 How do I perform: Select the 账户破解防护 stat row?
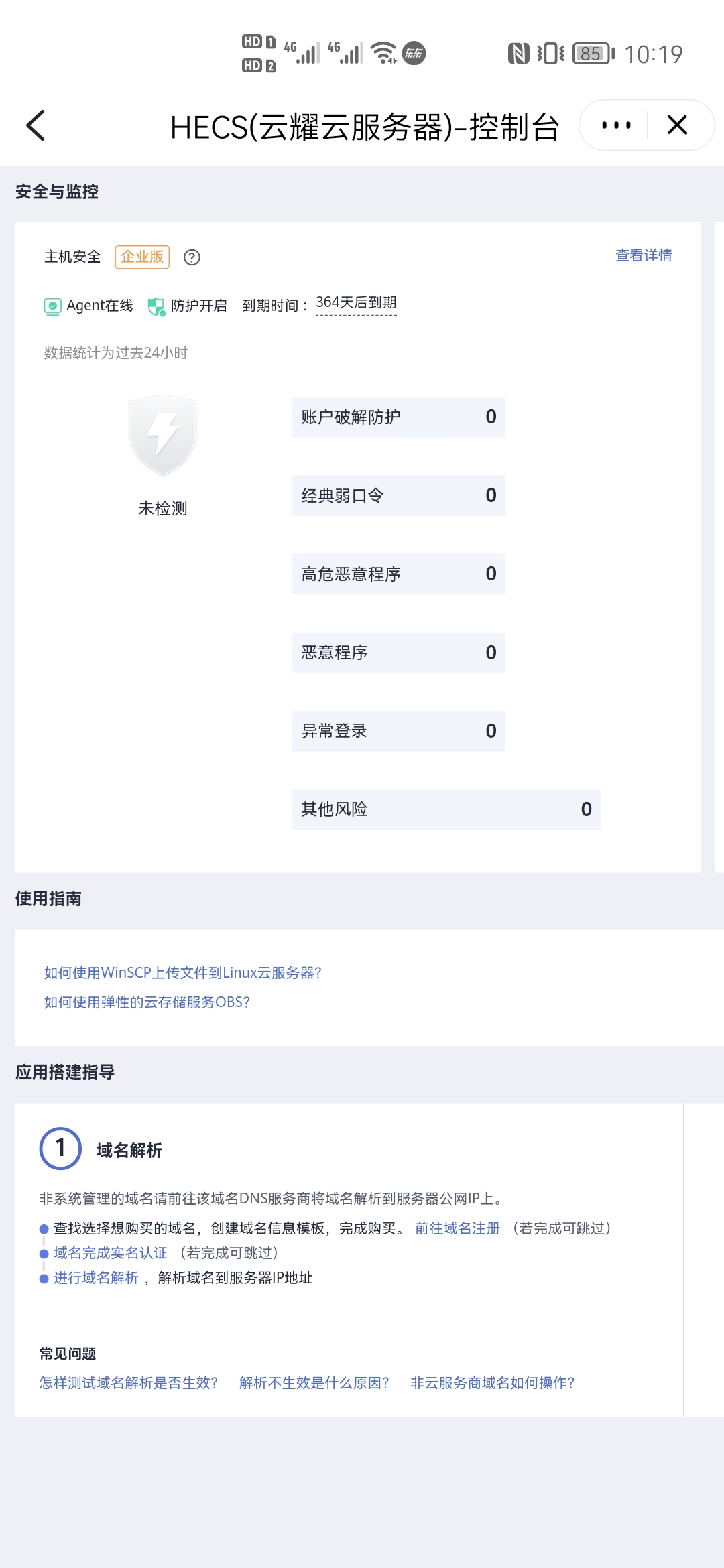pos(398,417)
